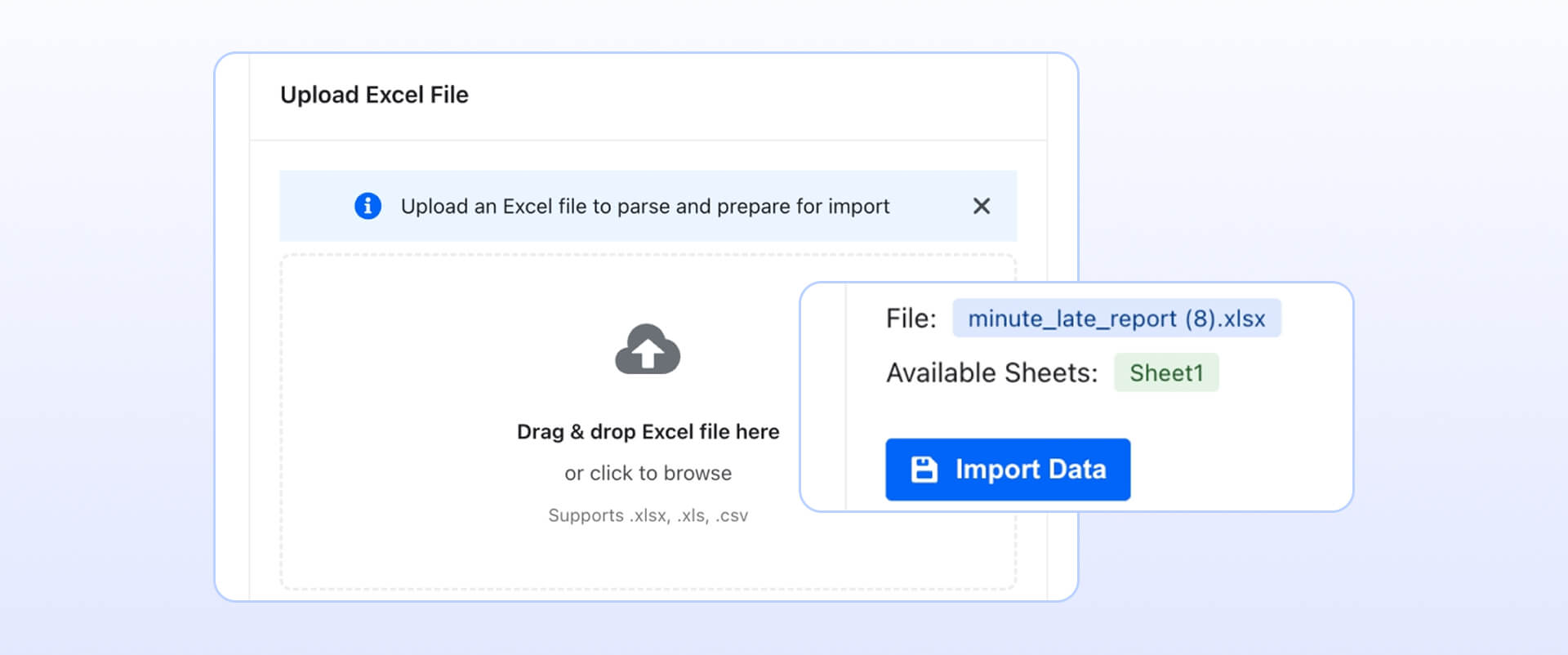Screen dimensions: 1568x655
Task: Dismiss the upload info banner with X
Action: coord(982,206)
